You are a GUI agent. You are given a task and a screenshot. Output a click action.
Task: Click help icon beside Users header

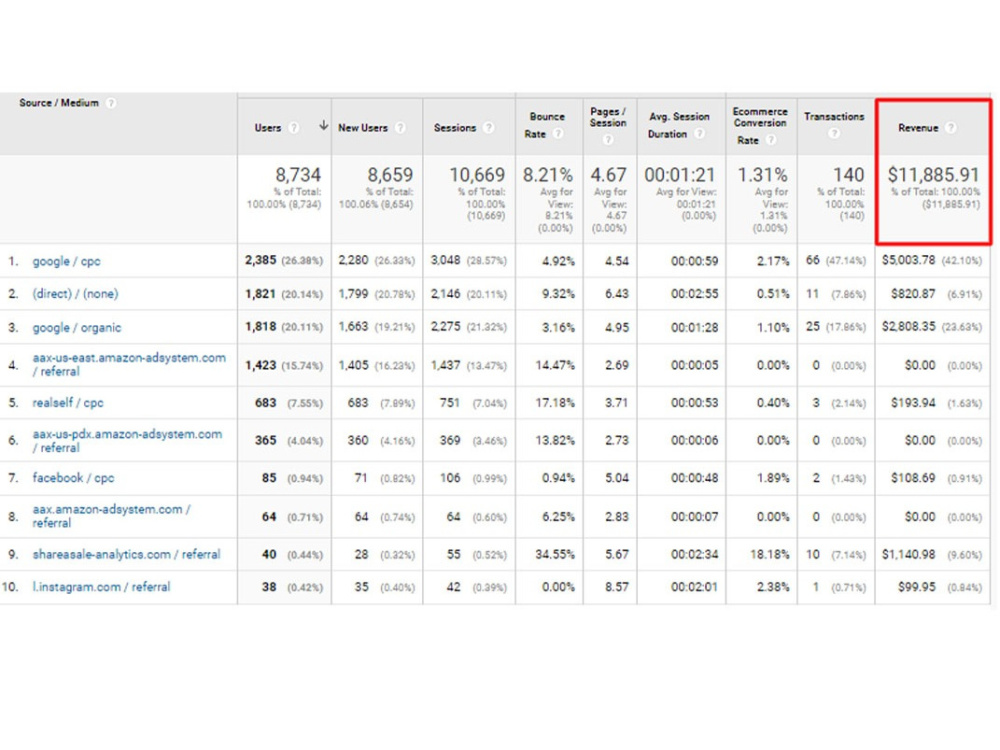(x=293, y=128)
